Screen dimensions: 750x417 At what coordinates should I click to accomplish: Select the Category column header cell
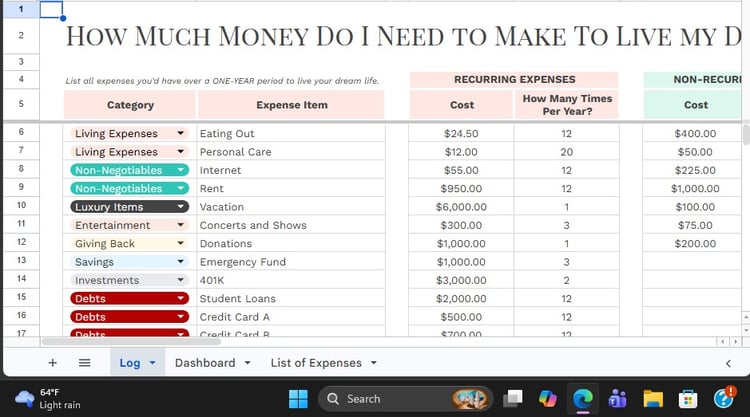(x=130, y=105)
